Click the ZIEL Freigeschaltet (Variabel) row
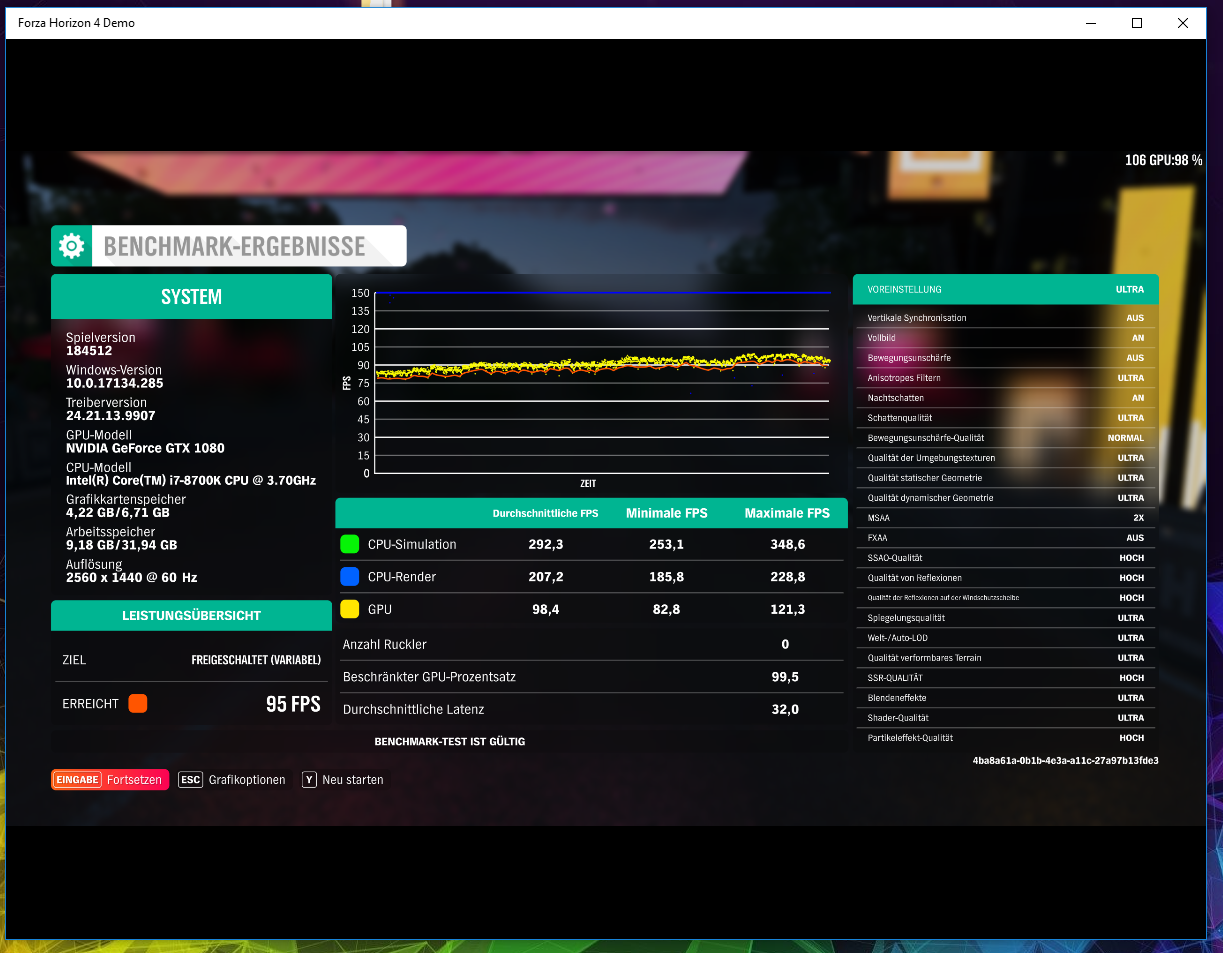The width and height of the screenshot is (1223, 953). point(191,660)
